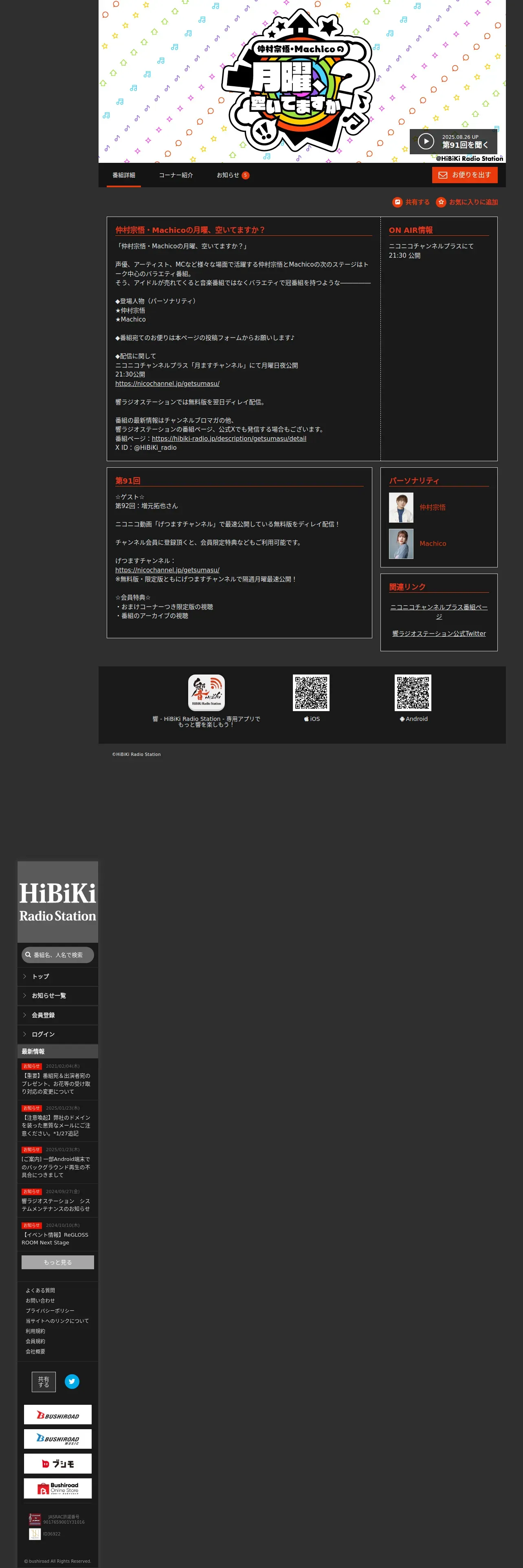This screenshot has width=523, height=1568.
Task: Click the program logo banner image
Action: point(302,81)
